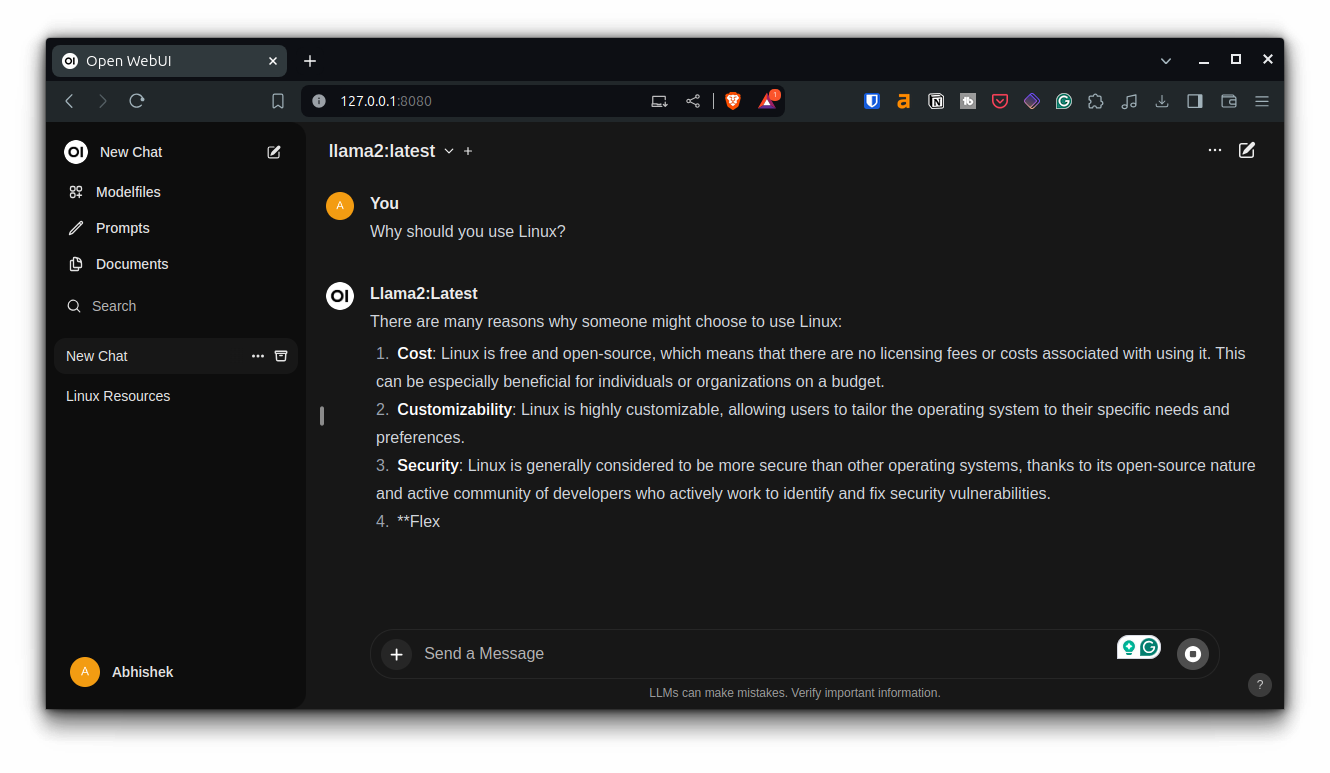Click the Abhishek profile button

pyautogui.click(x=121, y=671)
